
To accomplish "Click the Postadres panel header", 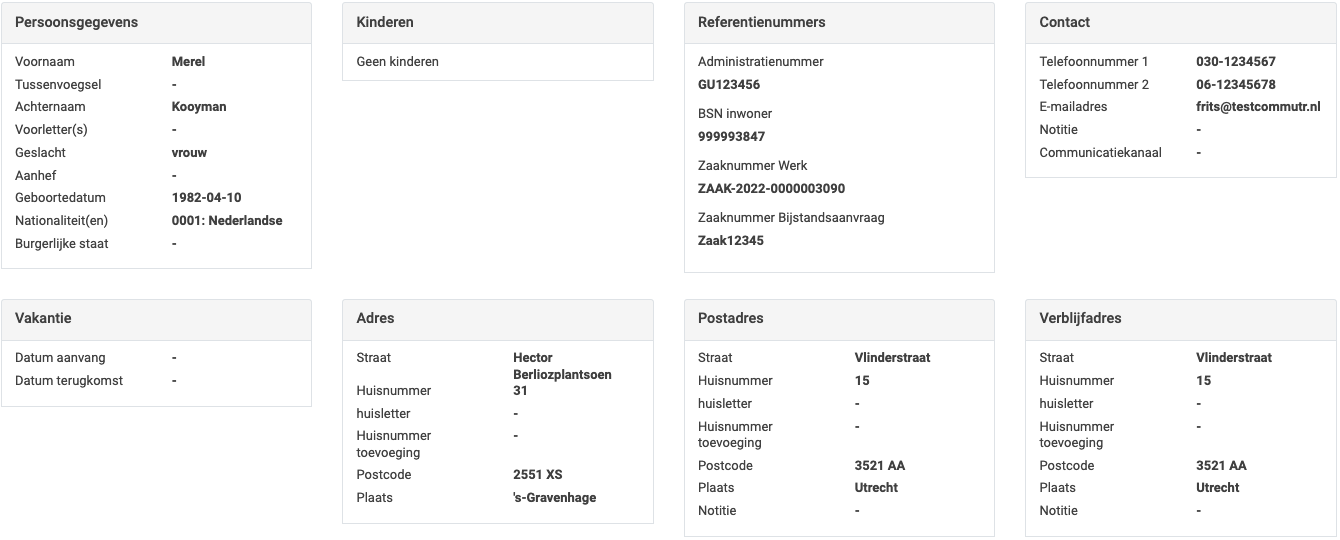I will click(x=730, y=318).
